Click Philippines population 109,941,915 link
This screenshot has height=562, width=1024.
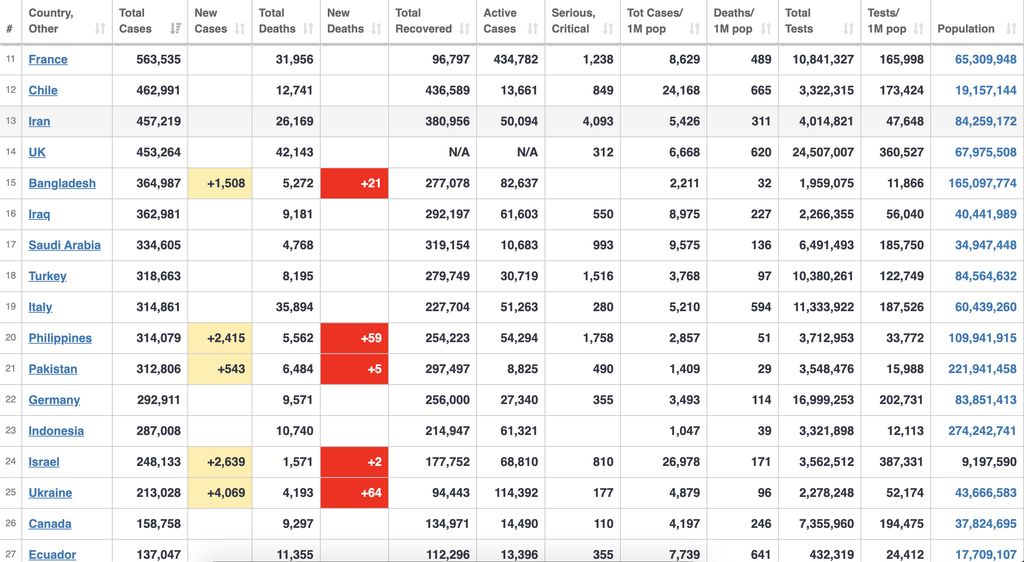pyautogui.click(x=982, y=338)
